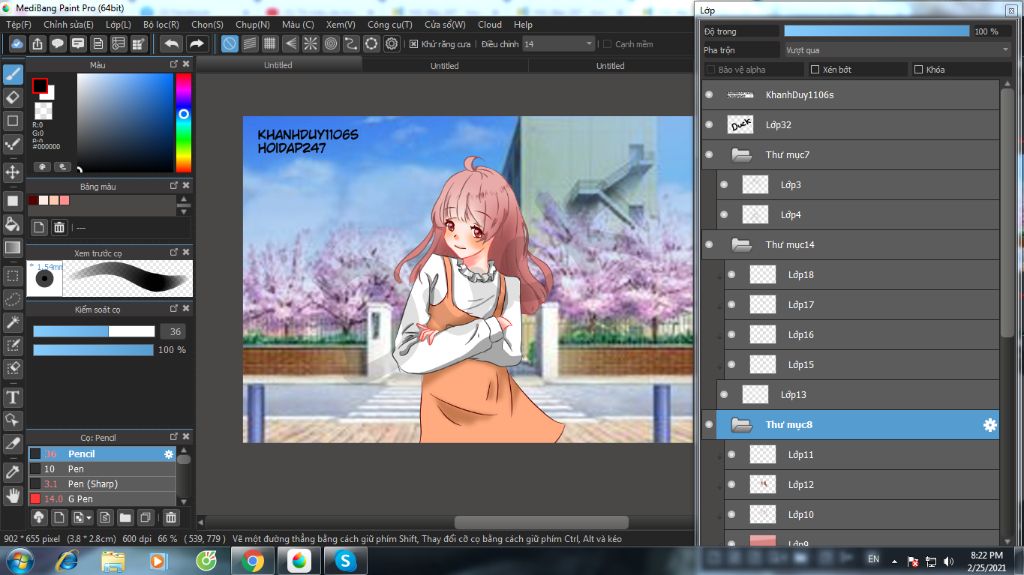
Task: Enable crisscross grid snap guide
Action: coord(270,44)
